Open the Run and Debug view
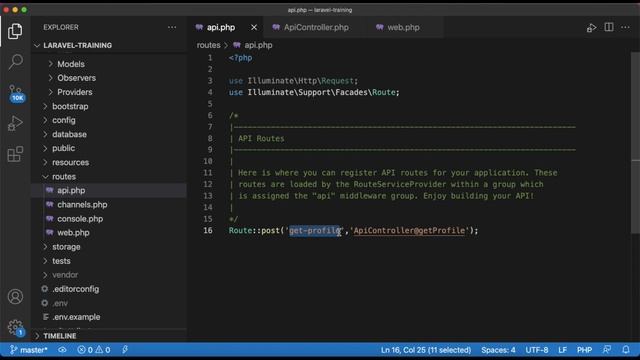Screen dimensions: 640x360 [15, 123]
